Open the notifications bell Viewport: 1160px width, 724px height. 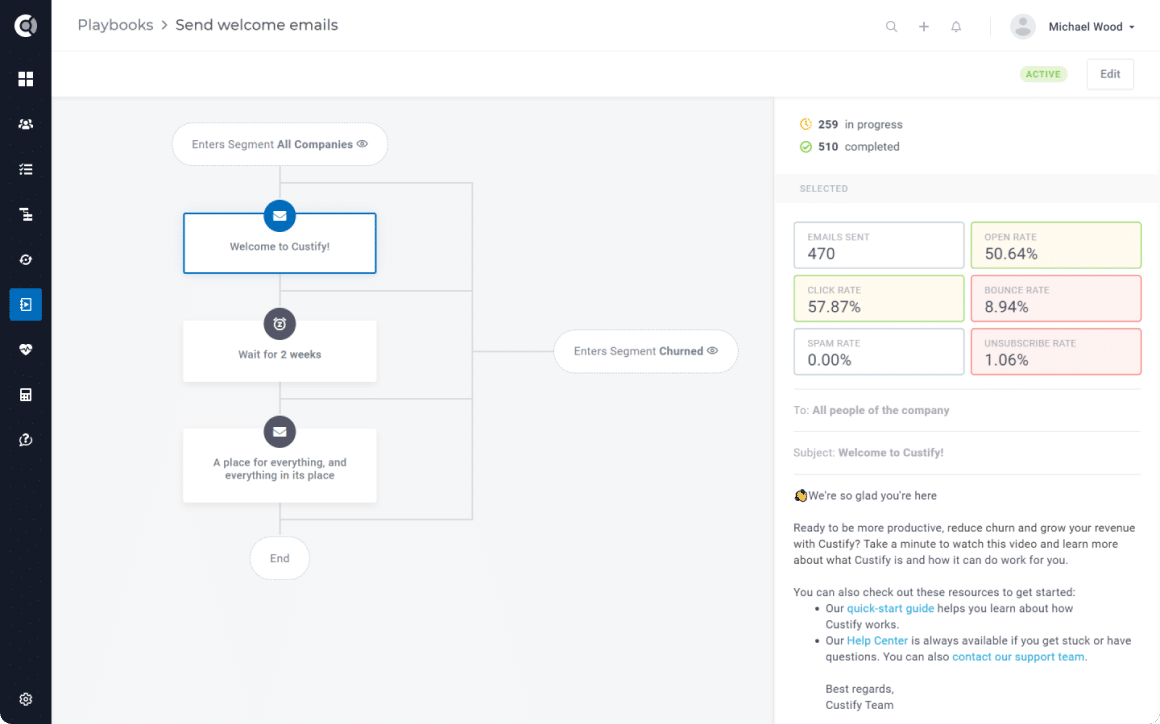pos(957,27)
